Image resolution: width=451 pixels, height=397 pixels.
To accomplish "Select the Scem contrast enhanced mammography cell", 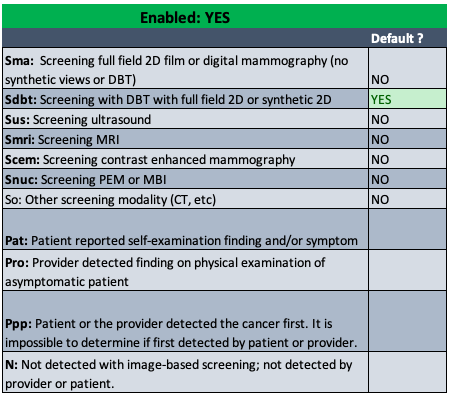I will (186, 159).
